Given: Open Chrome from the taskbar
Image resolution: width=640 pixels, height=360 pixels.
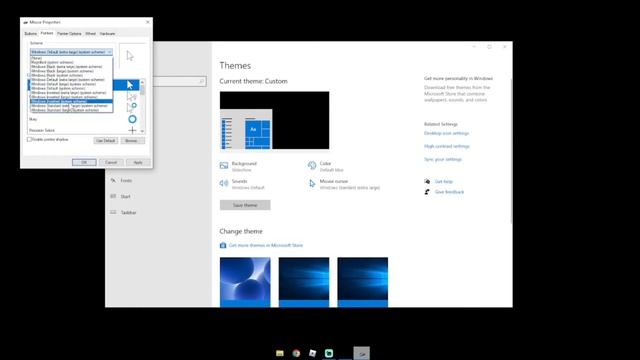Looking at the screenshot, I should coord(296,353).
